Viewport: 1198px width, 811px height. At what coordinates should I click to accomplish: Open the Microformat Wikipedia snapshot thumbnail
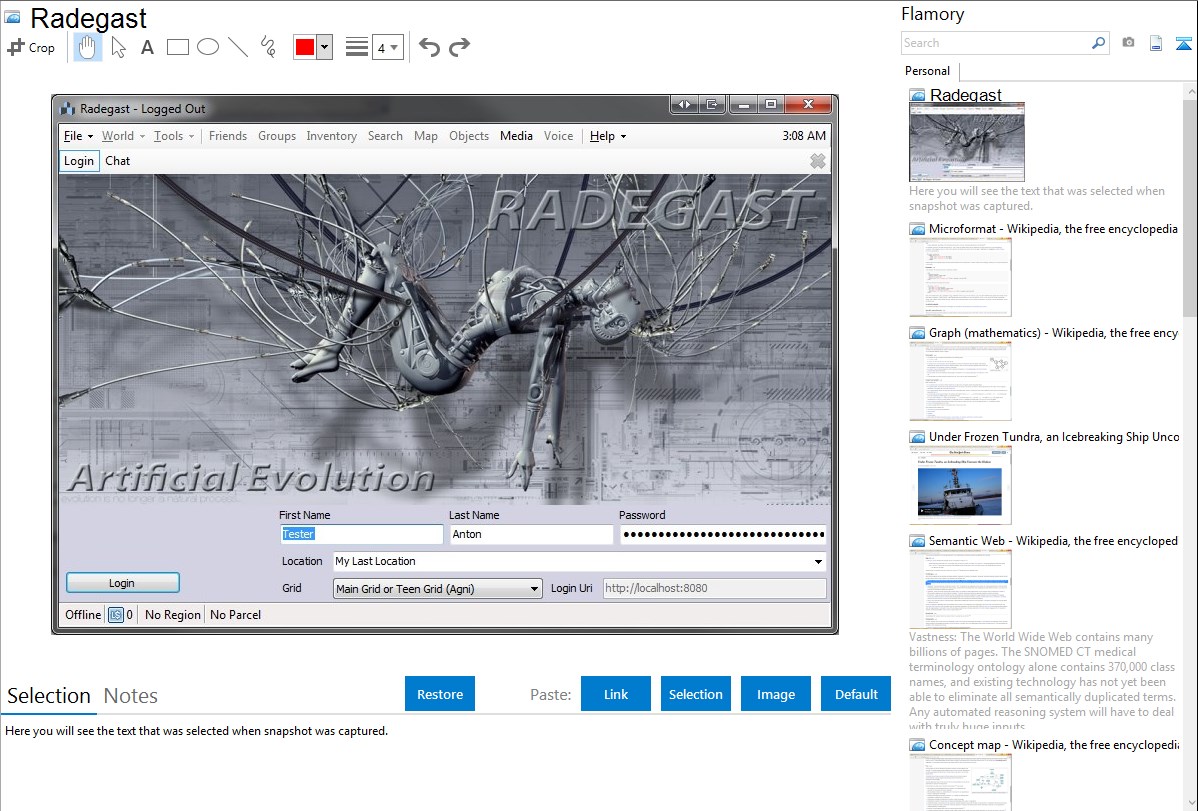coord(960,277)
